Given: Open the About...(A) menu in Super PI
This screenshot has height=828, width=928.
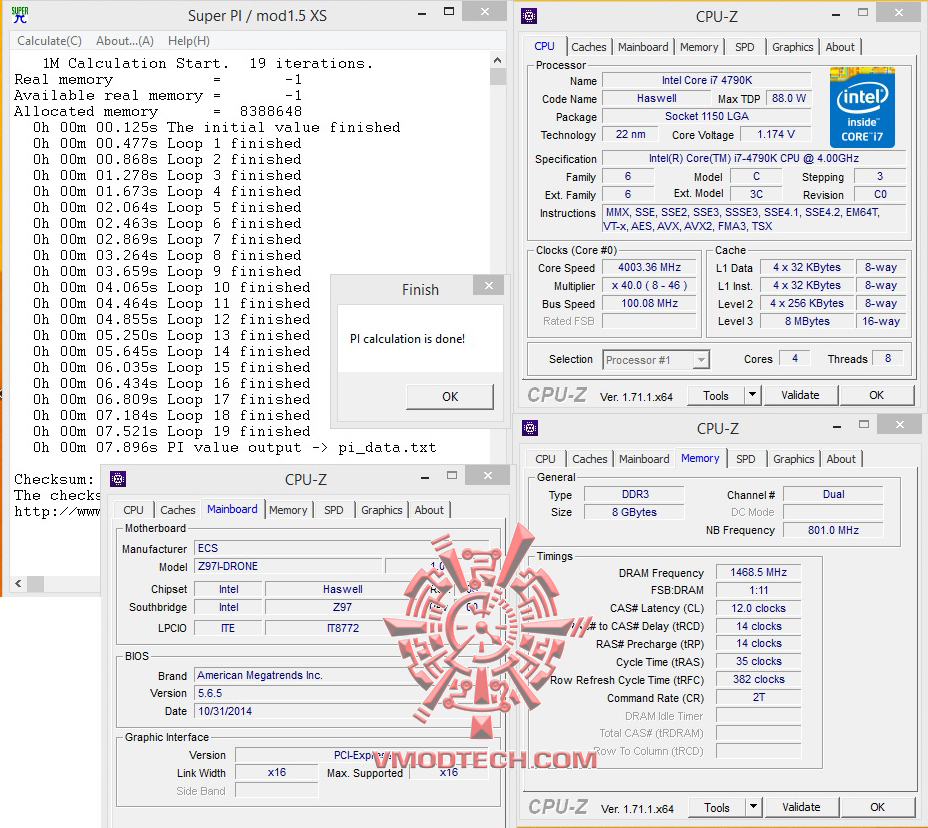Looking at the screenshot, I should coord(125,41).
